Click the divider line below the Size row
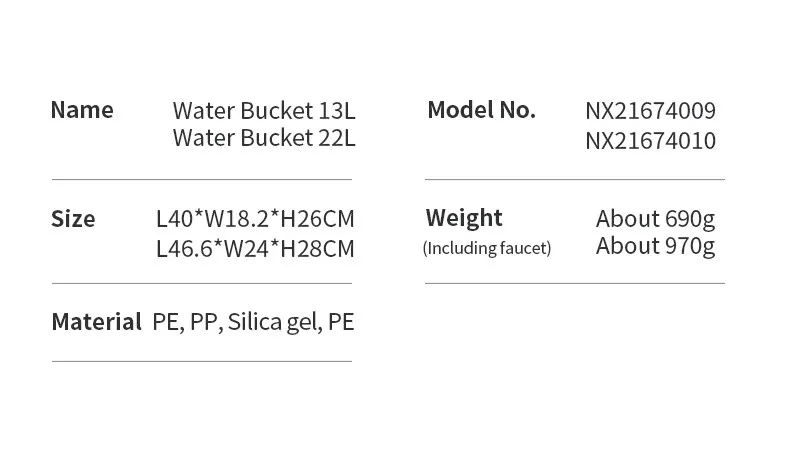 [202, 284]
